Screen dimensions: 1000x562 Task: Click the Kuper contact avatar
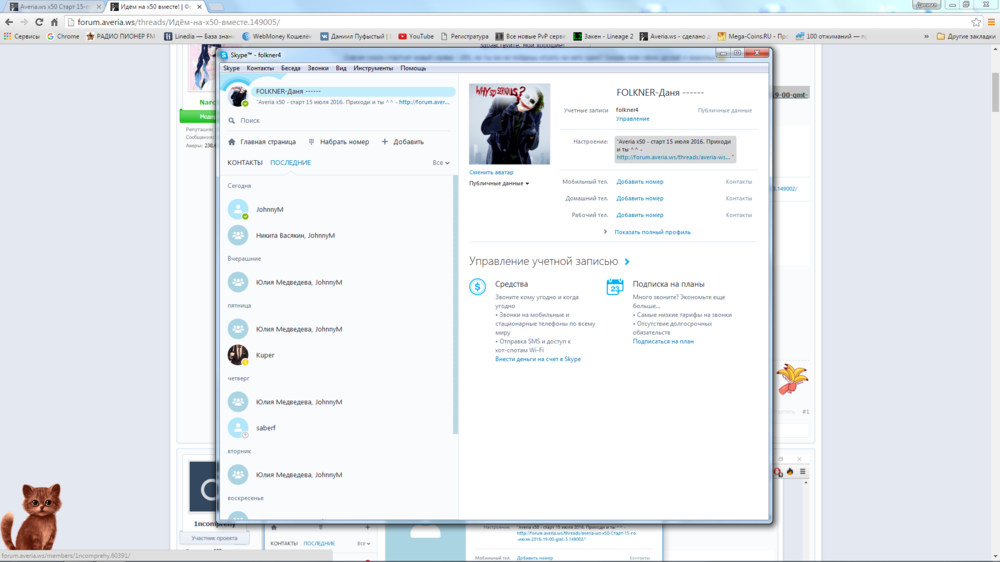pyautogui.click(x=238, y=355)
